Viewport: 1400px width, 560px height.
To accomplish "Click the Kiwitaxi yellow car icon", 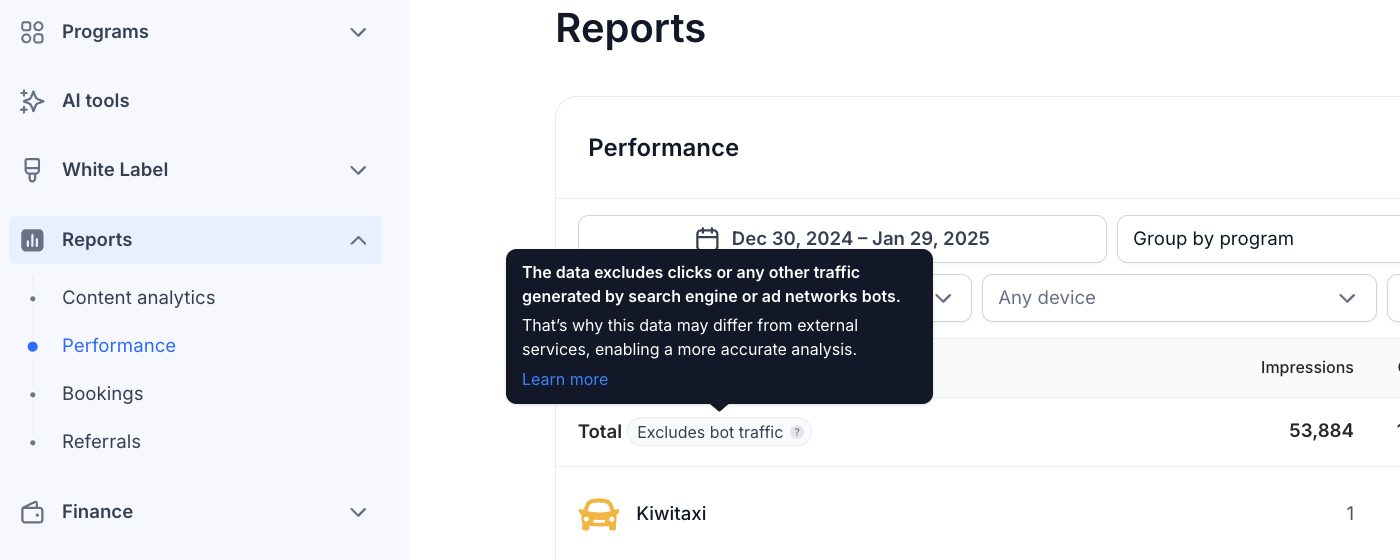I will tap(599, 514).
